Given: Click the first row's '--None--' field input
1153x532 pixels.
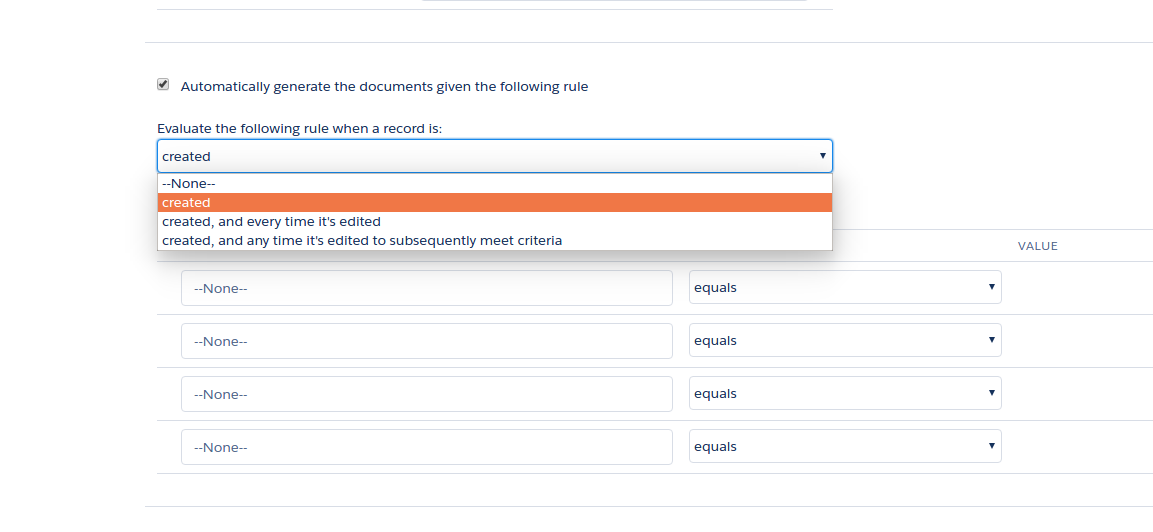Looking at the screenshot, I should pyautogui.click(x=426, y=288).
